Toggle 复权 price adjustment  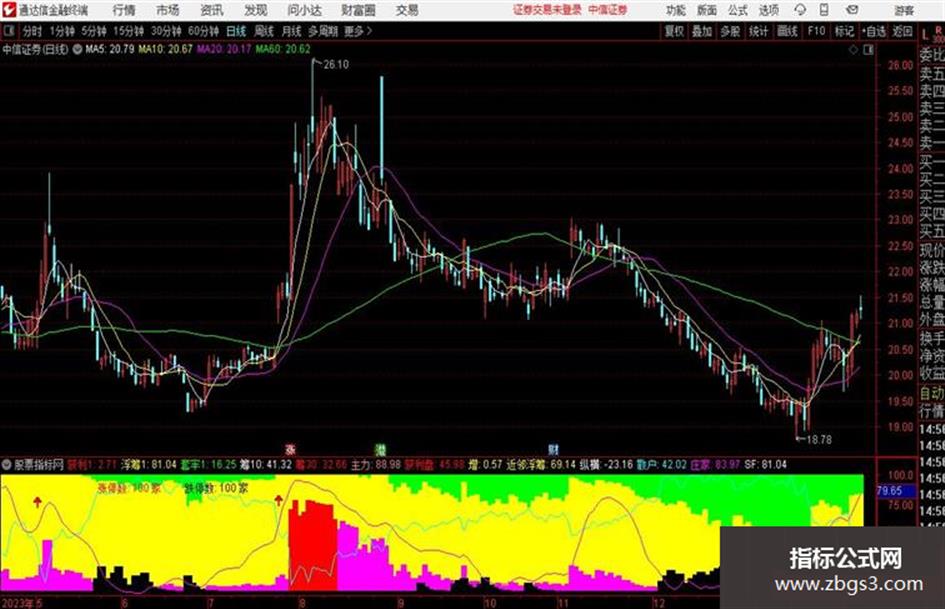[674, 31]
